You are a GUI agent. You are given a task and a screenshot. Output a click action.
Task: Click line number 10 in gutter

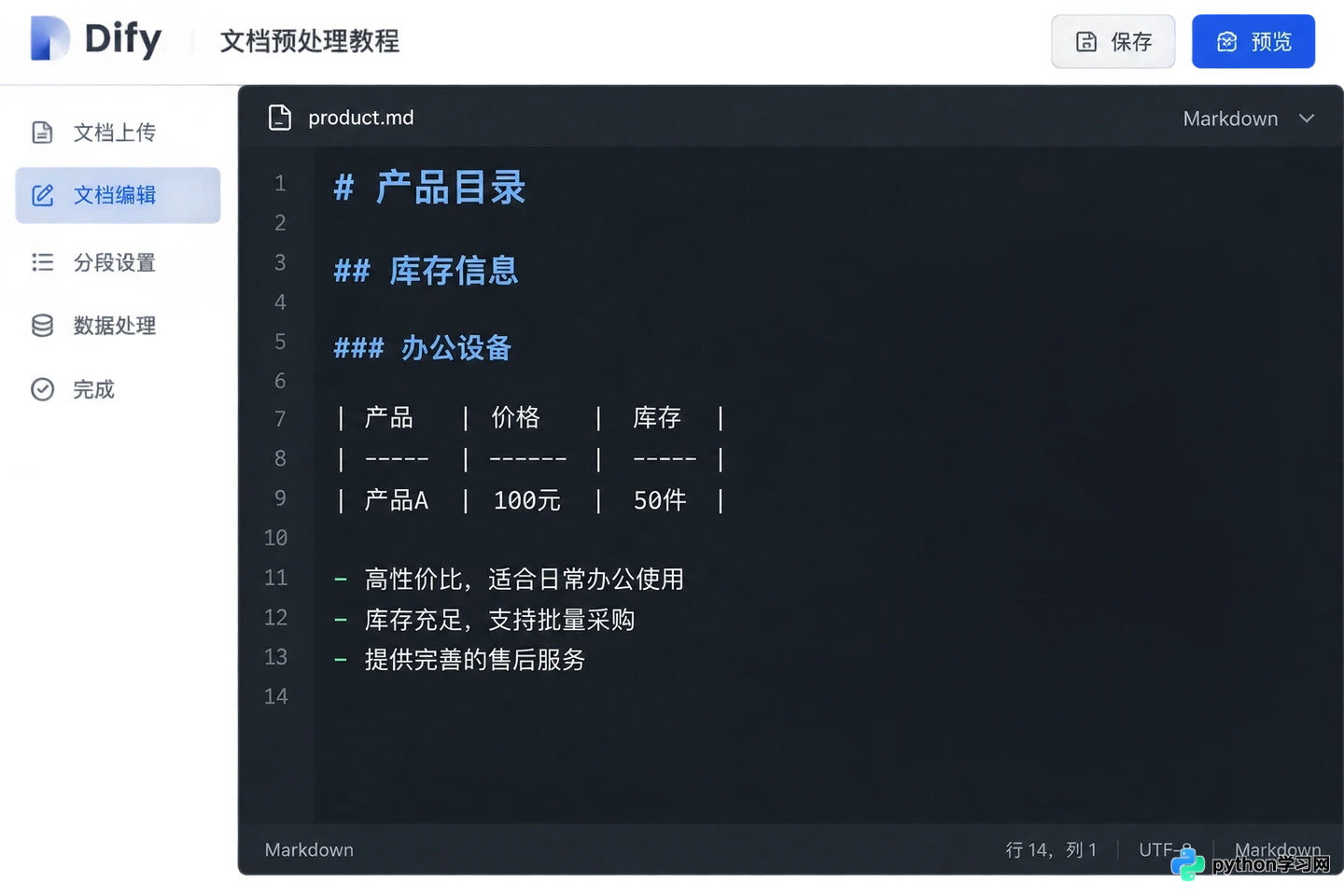pos(276,538)
